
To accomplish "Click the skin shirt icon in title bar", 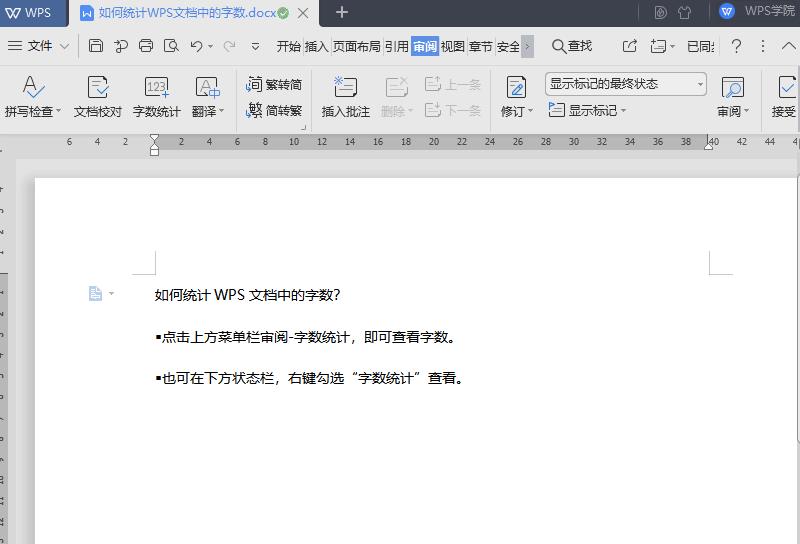I will point(684,12).
